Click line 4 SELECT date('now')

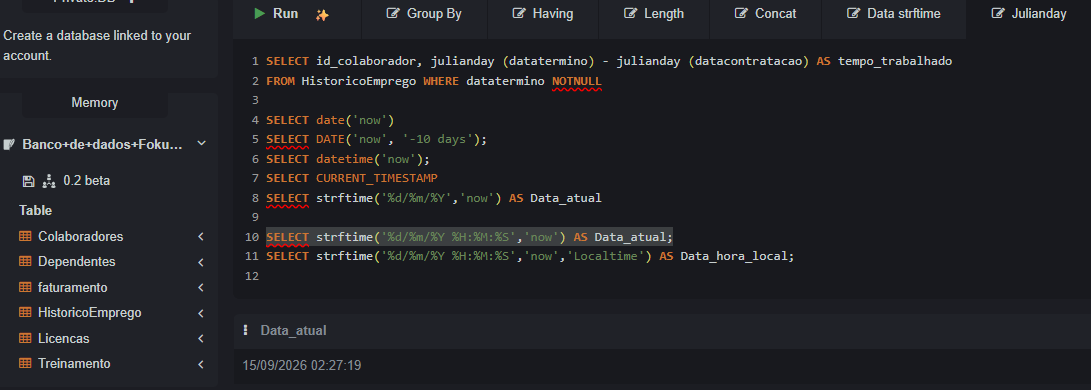click(330, 120)
